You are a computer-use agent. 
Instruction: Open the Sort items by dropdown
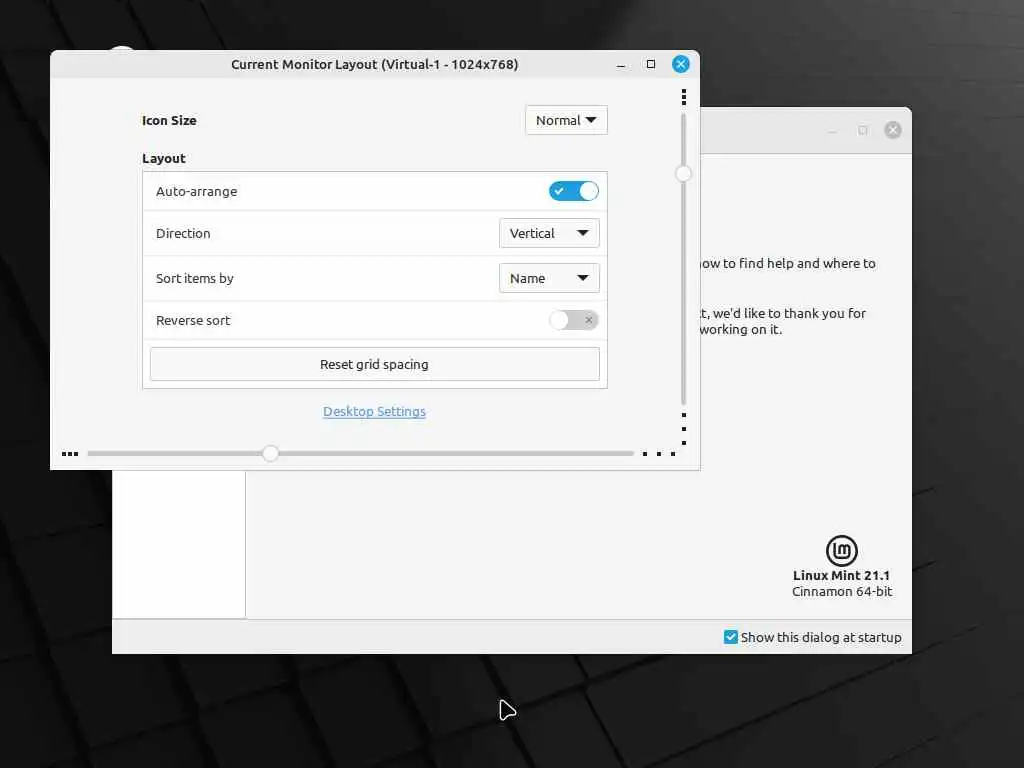click(549, 278)
